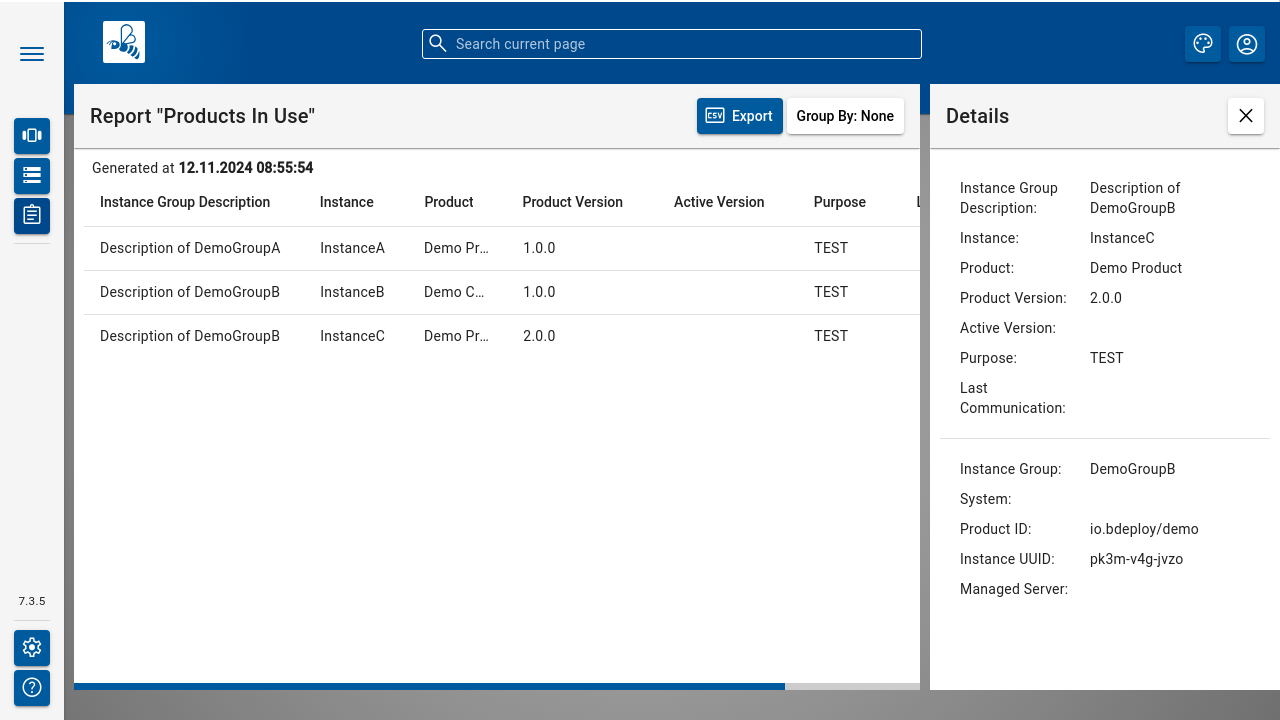Click the generated timestamp 12.11.2024 08:55:54
Image resolution: width=1280 pixels, height=720 pixels.
(x=246, y=168)
